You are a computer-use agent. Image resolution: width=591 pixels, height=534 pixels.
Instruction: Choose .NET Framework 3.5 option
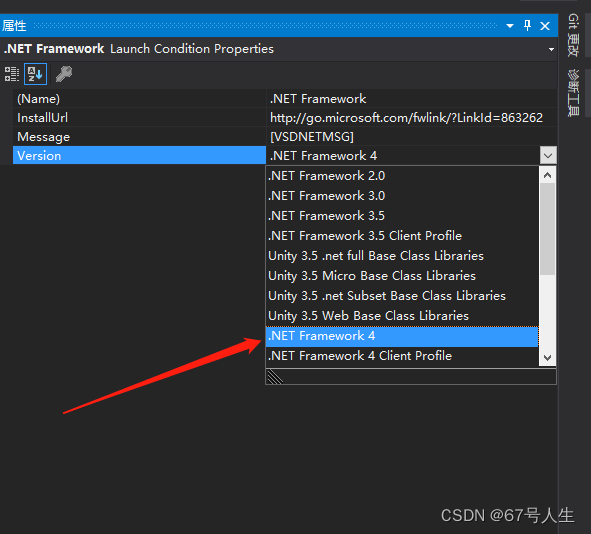pos(403,216)
